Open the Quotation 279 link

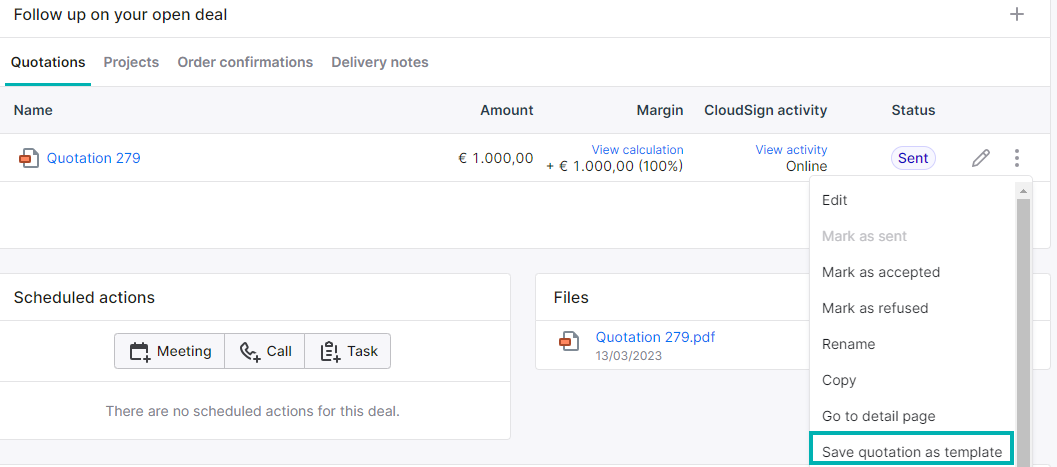[94, 158]
